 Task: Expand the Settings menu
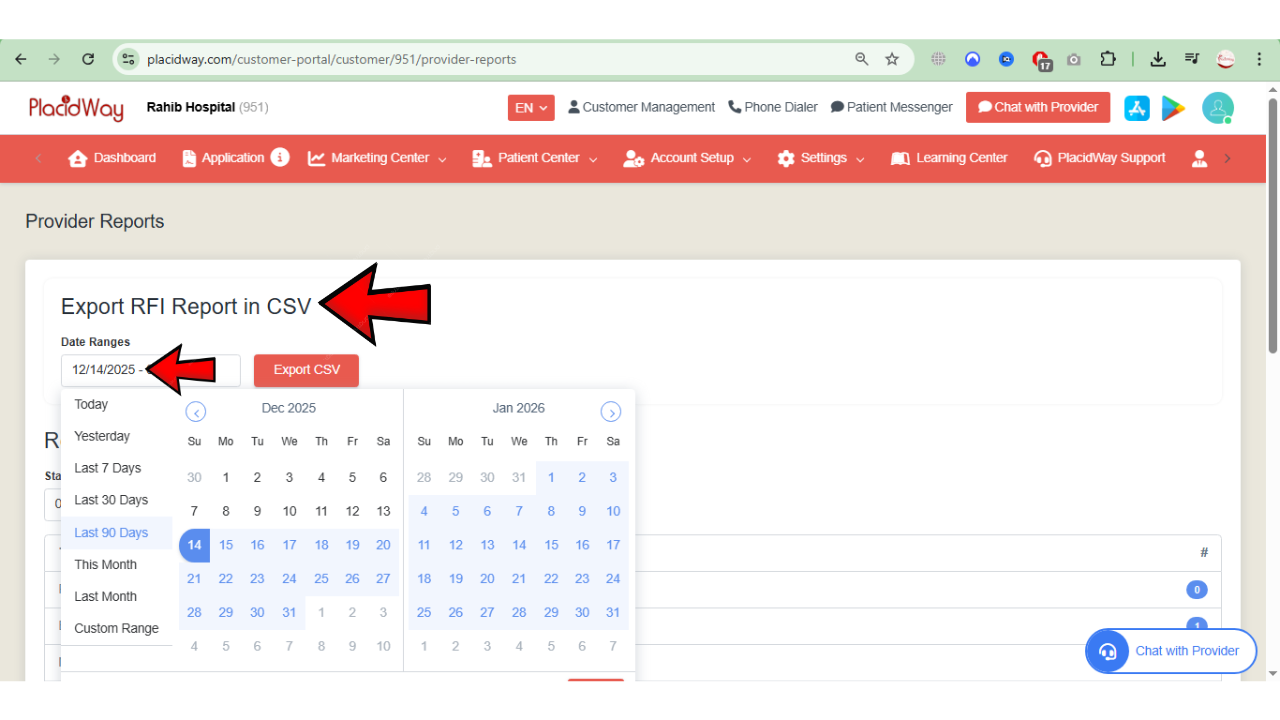pos(820,158)
